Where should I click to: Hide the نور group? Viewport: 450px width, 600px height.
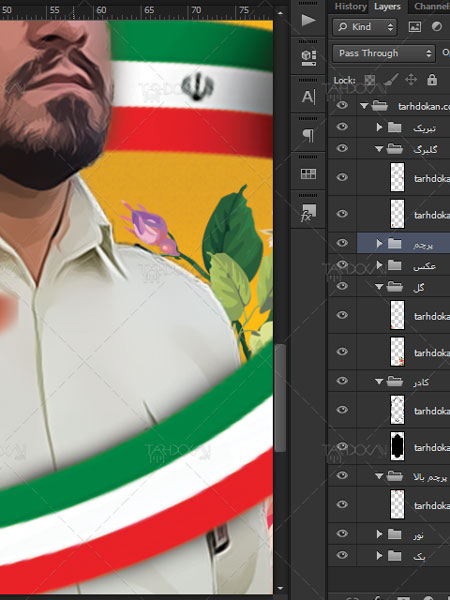click(342, 533)
